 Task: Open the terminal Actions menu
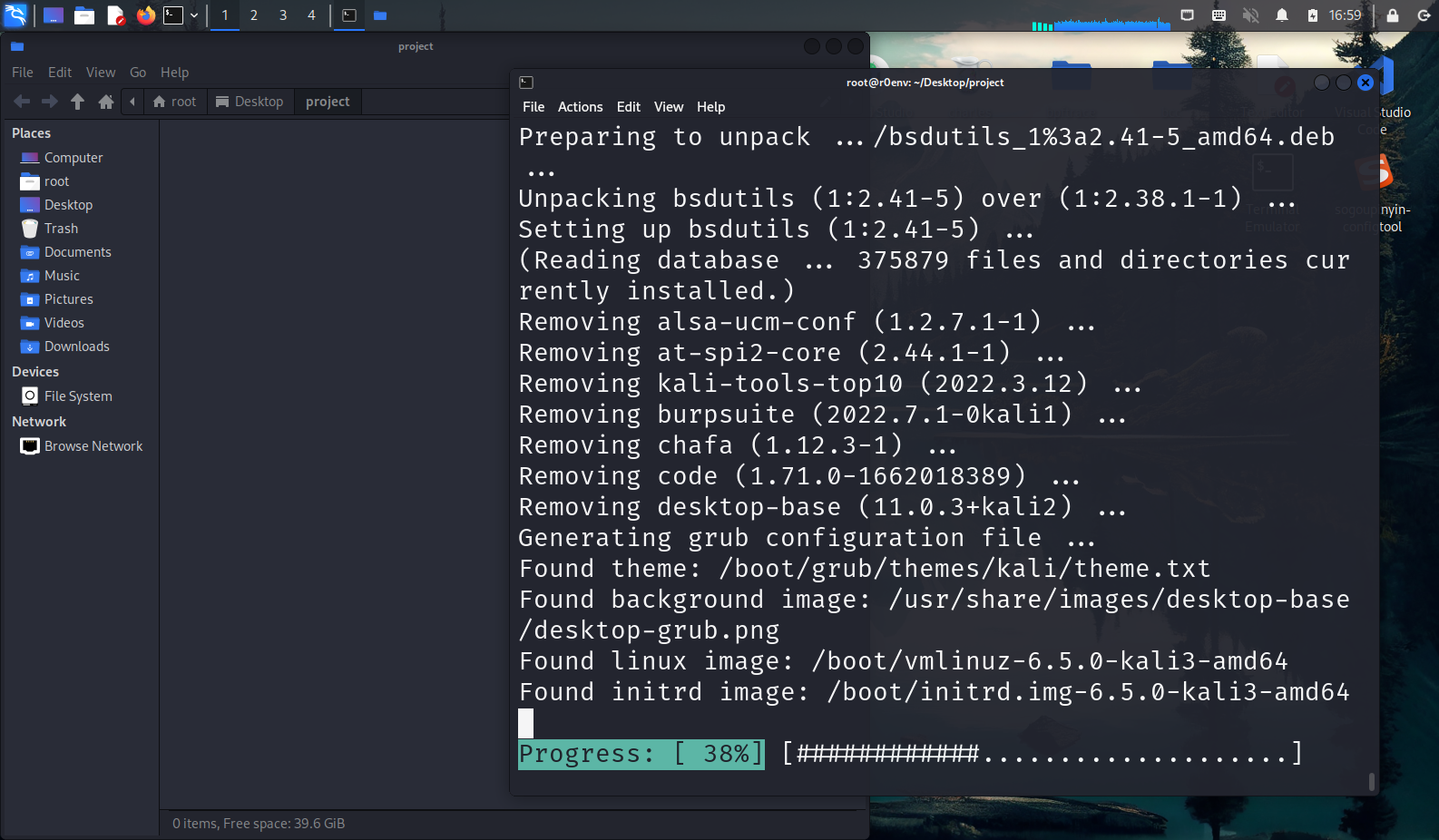click(580, 107)
